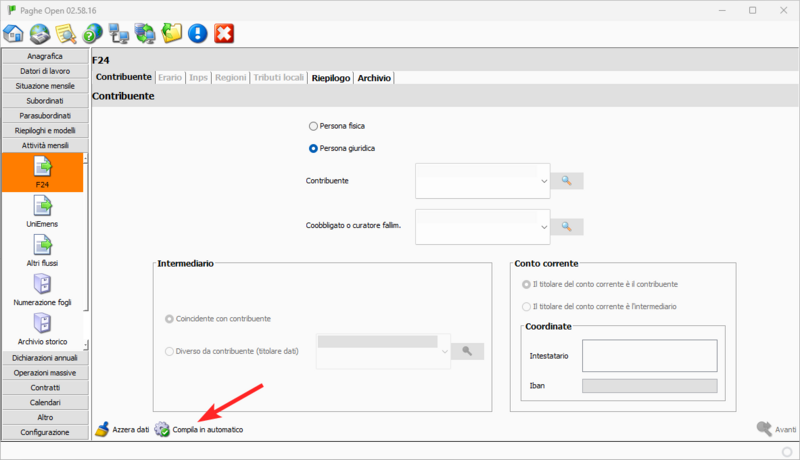Choose Diverso da contribuente radio option

click(x=168, y=351)
